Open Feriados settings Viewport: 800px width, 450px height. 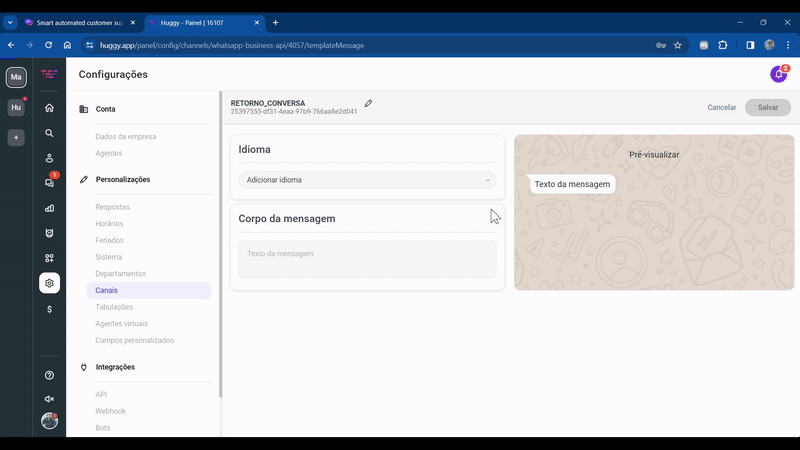[109, 240]
